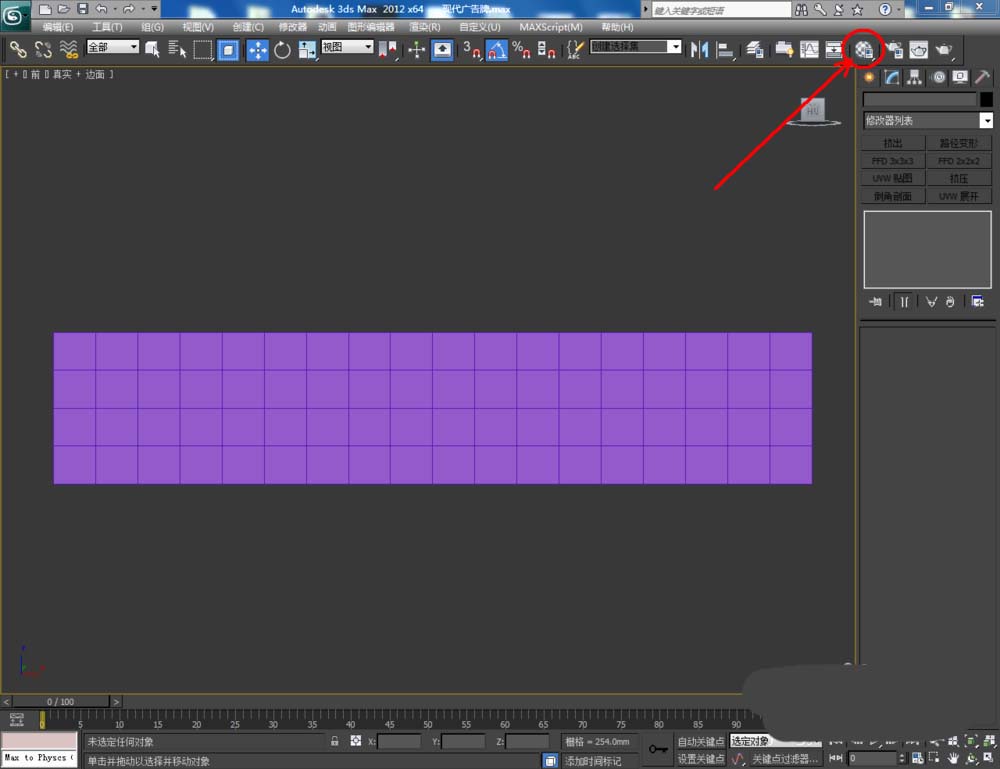Screen dimensions: 1000x769
Task: Open the 渲染(R) menu
Action: 425,27
